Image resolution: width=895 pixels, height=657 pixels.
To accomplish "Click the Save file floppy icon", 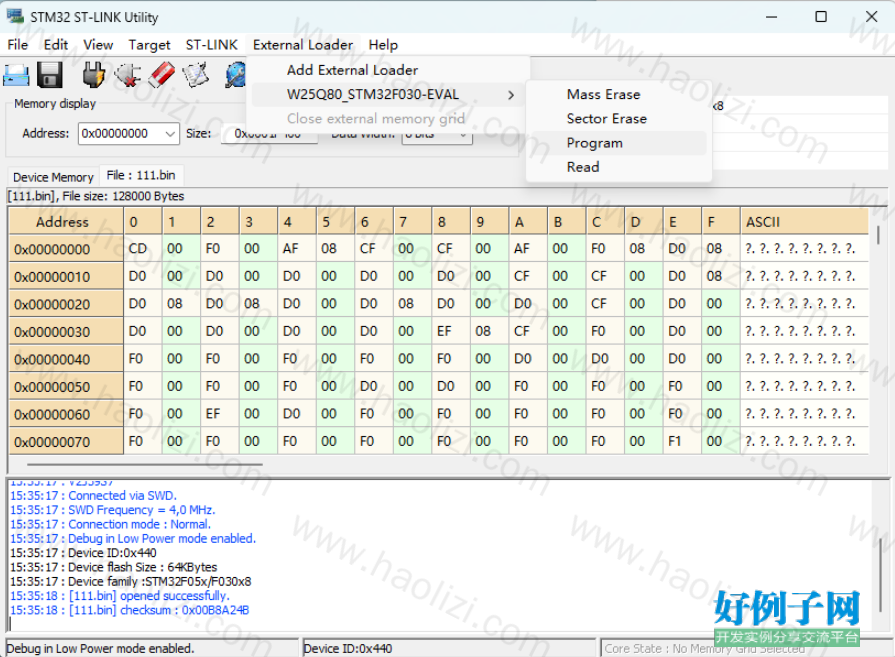I will [50, 75].
